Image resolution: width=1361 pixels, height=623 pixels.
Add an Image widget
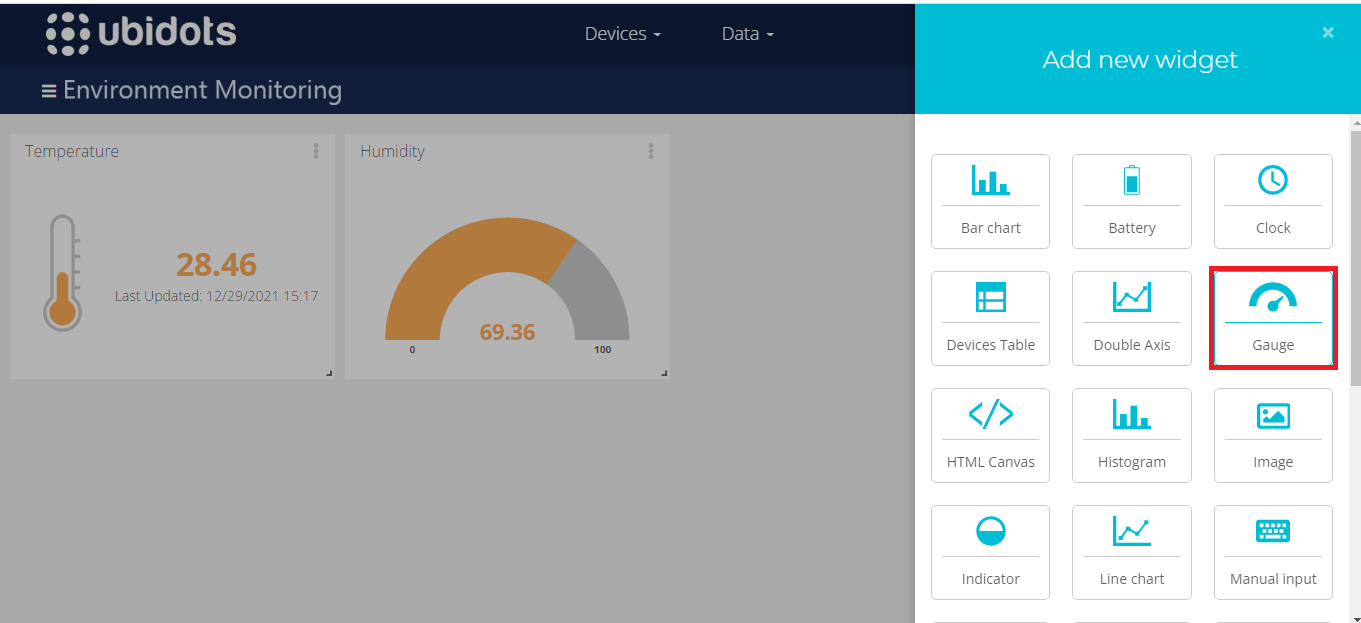[1273, 435]
